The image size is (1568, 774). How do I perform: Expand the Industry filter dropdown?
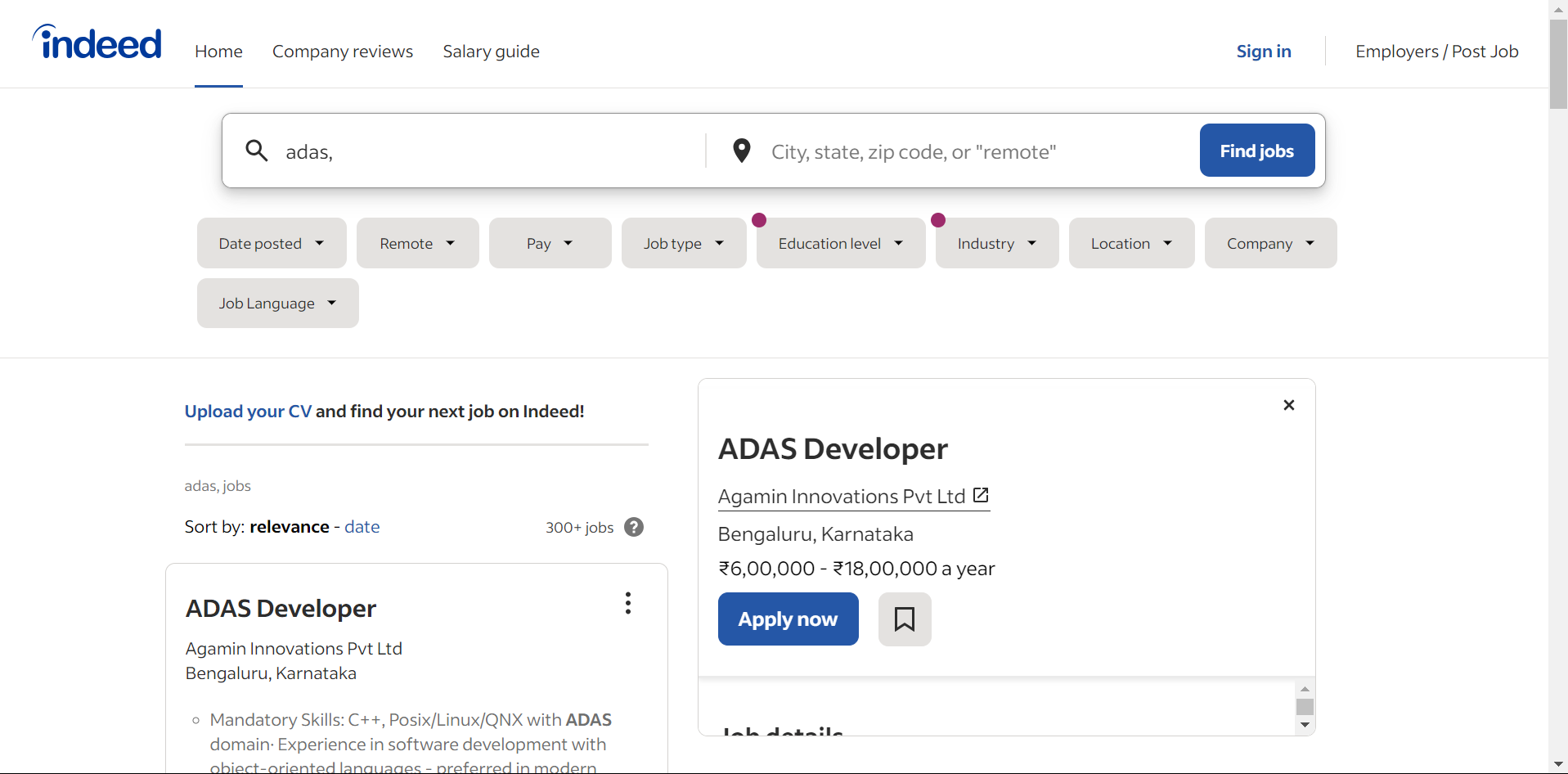point(996,244)
